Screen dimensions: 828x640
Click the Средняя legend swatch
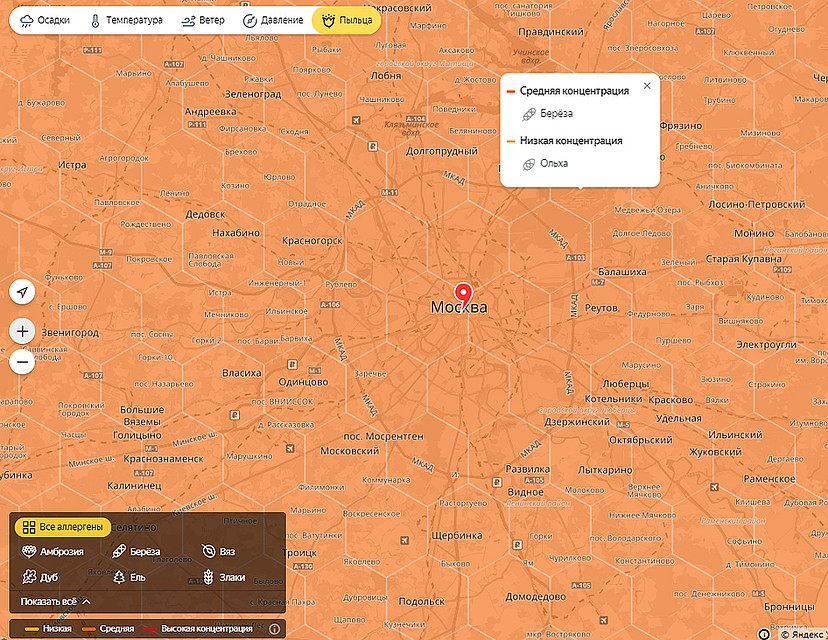89,629
